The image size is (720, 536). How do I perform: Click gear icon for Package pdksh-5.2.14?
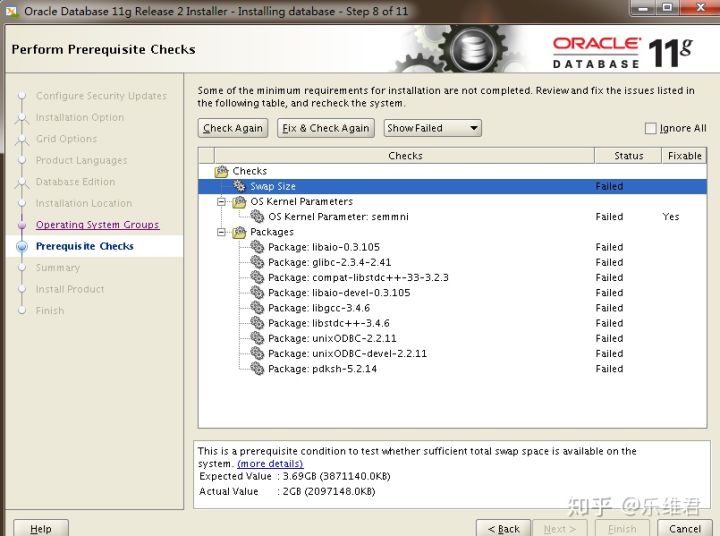click(x=257, y=369)
